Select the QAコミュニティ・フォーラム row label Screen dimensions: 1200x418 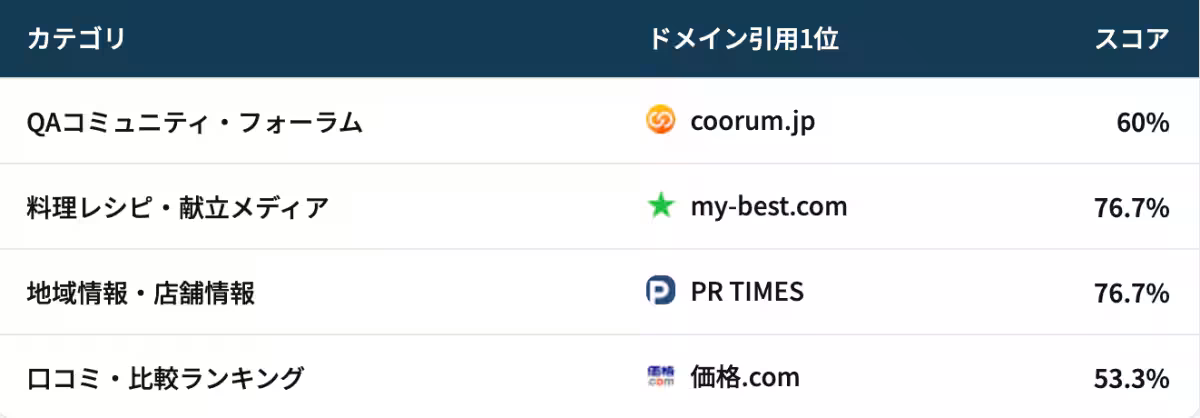[x=194, y=123]
